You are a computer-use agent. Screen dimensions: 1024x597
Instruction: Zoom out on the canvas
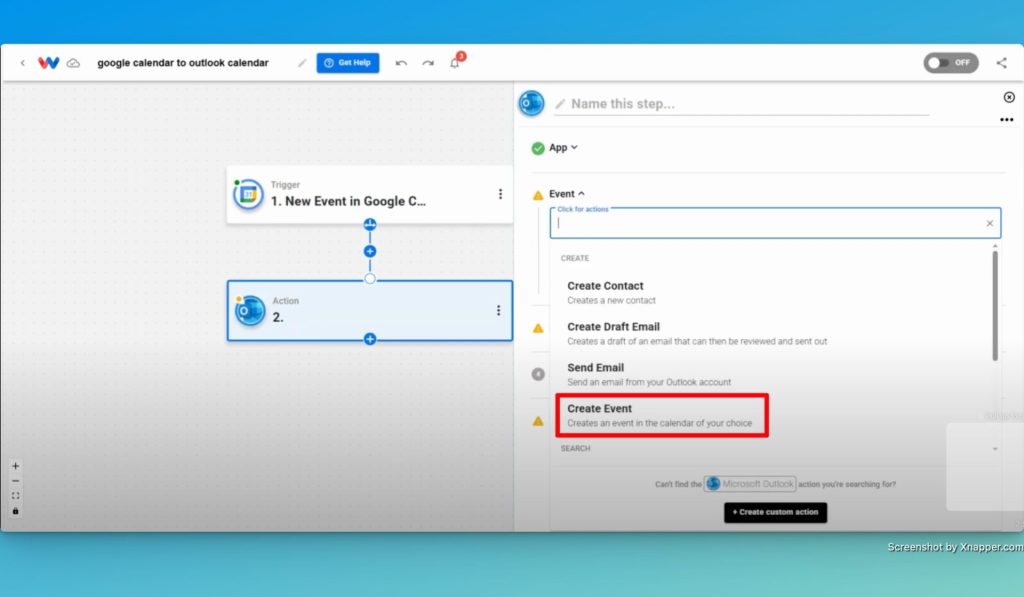point(16,481)
